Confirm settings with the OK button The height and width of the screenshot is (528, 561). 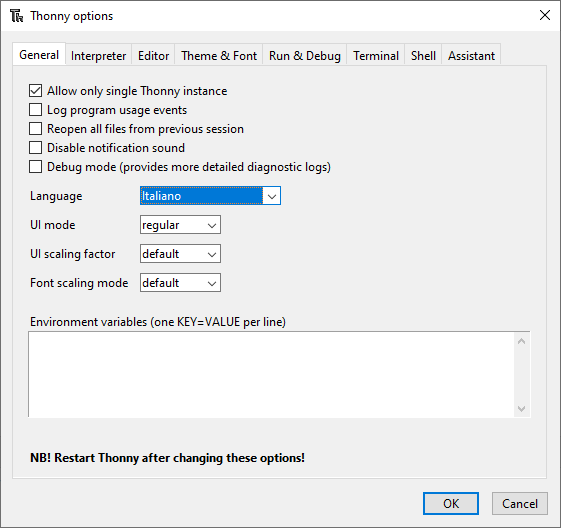point(451,504)
